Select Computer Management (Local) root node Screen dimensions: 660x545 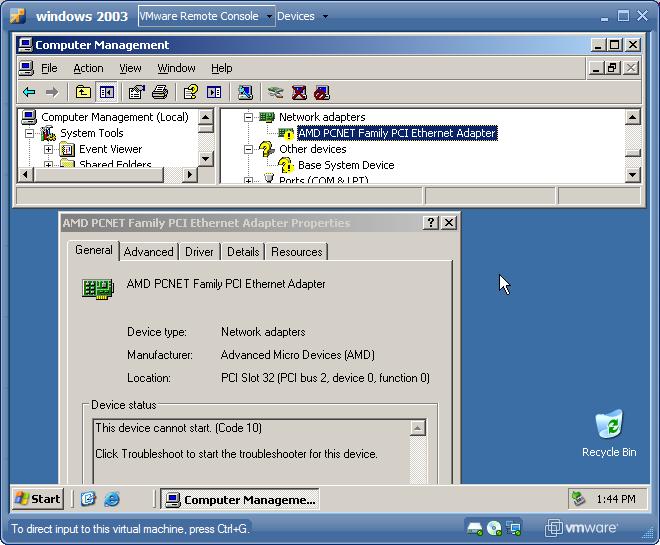point(114,117)
